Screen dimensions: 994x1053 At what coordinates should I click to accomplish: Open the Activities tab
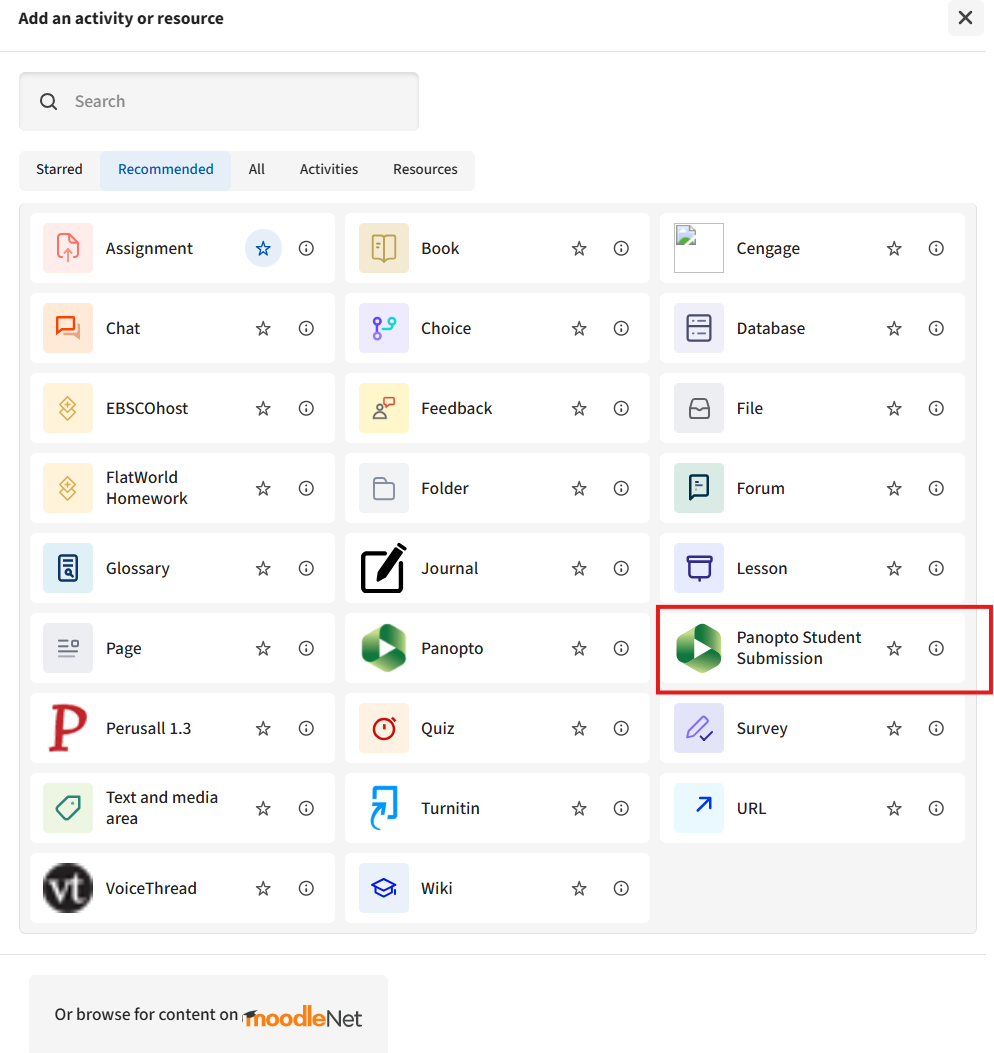328,170
